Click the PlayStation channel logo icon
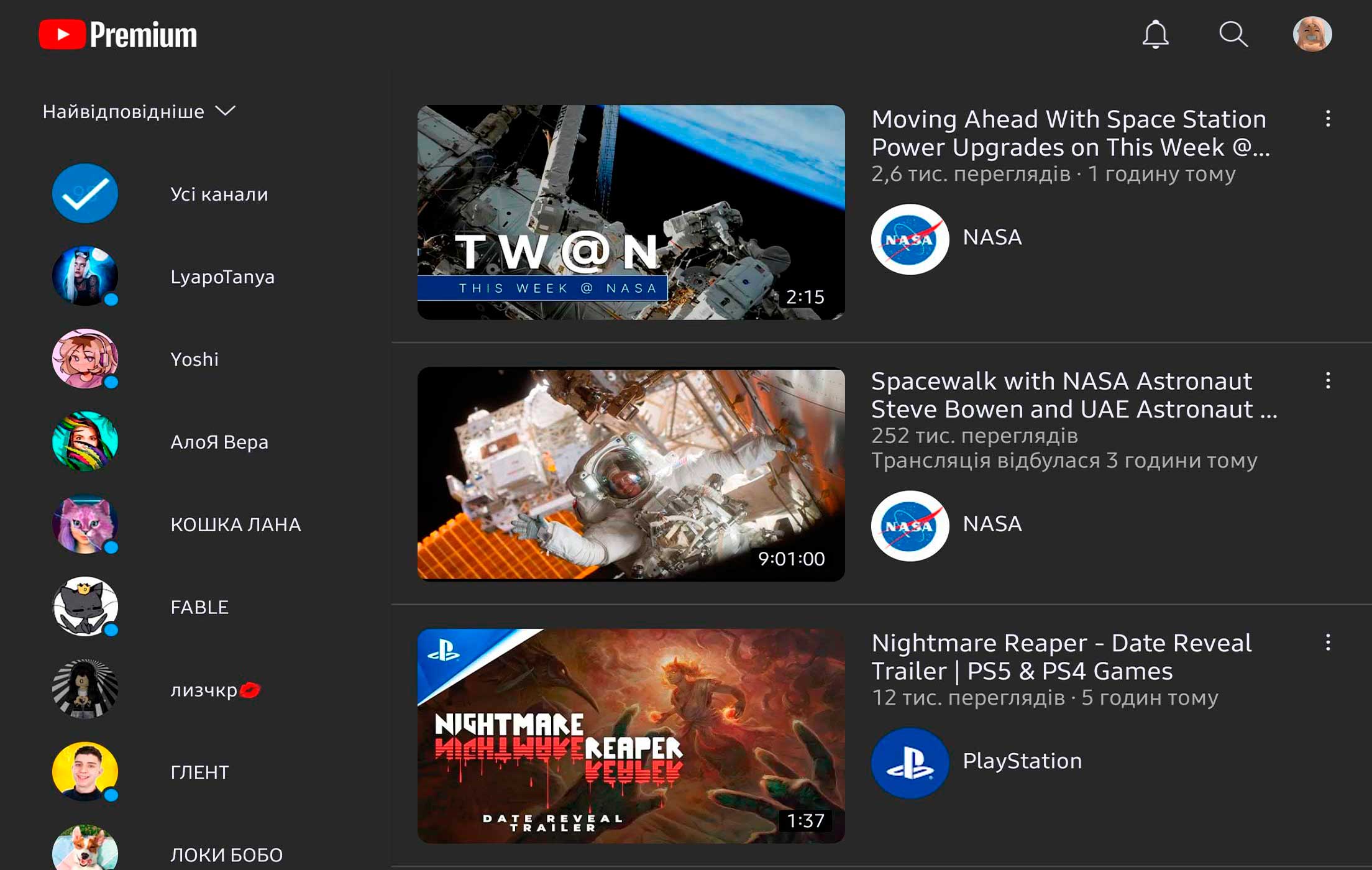This screenshot has width=1372, height=870. tap(909, 761)
